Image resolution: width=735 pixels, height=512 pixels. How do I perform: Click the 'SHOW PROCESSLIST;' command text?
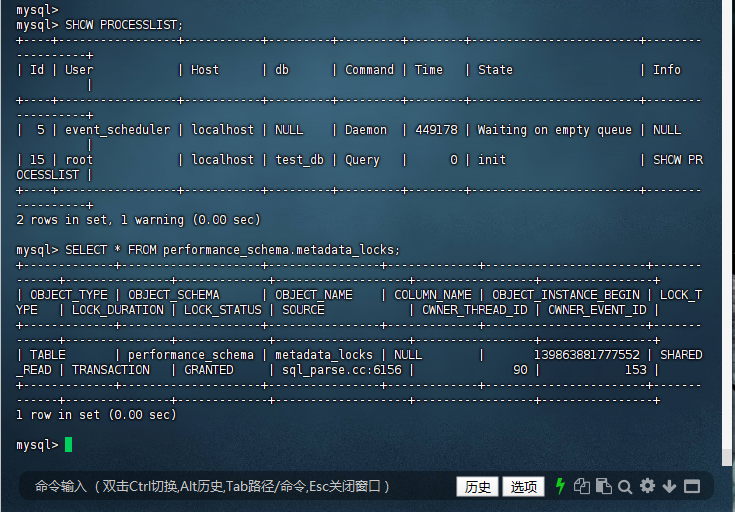[124, 24]
